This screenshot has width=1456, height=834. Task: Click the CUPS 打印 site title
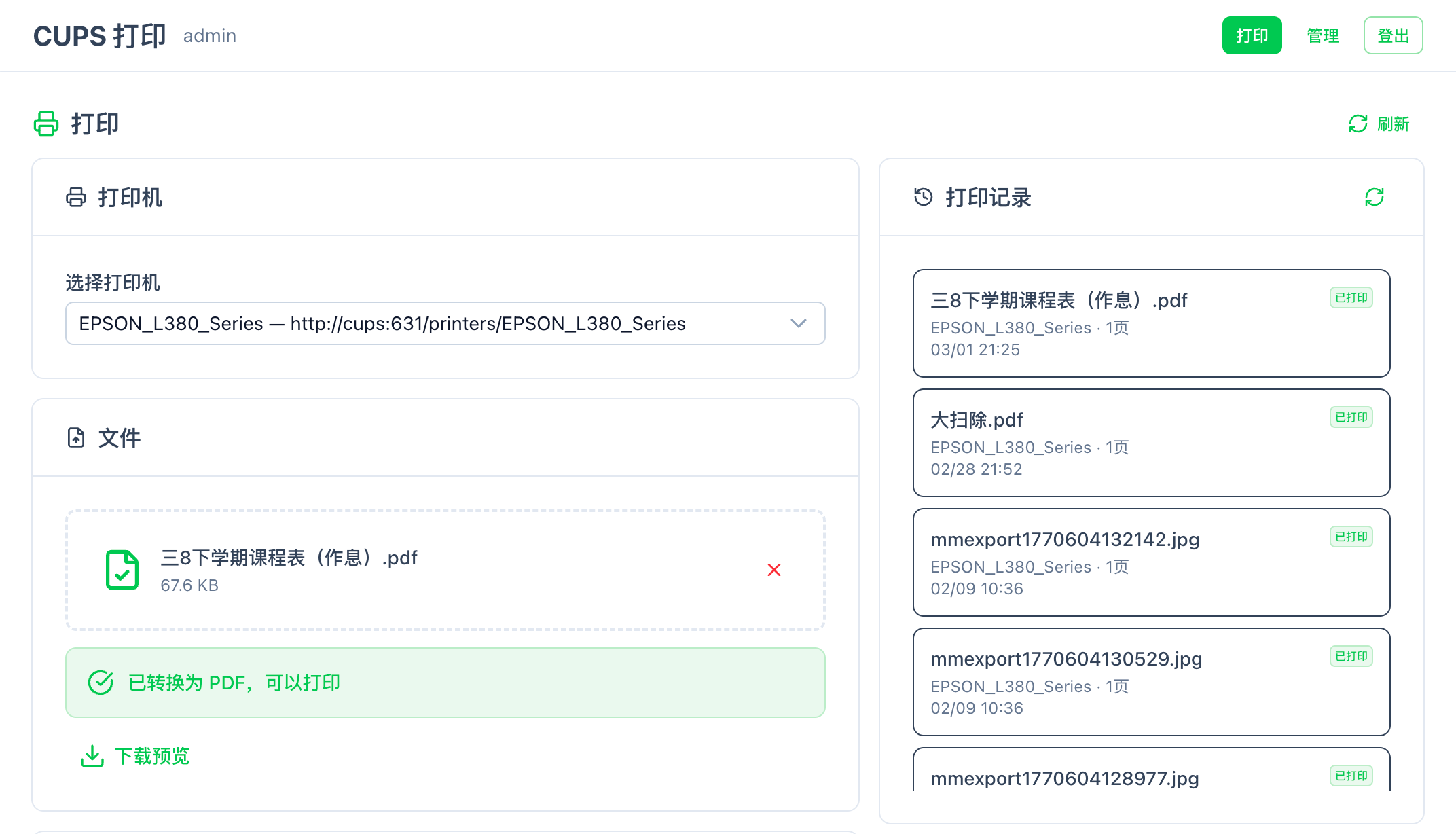pos(99,35)
